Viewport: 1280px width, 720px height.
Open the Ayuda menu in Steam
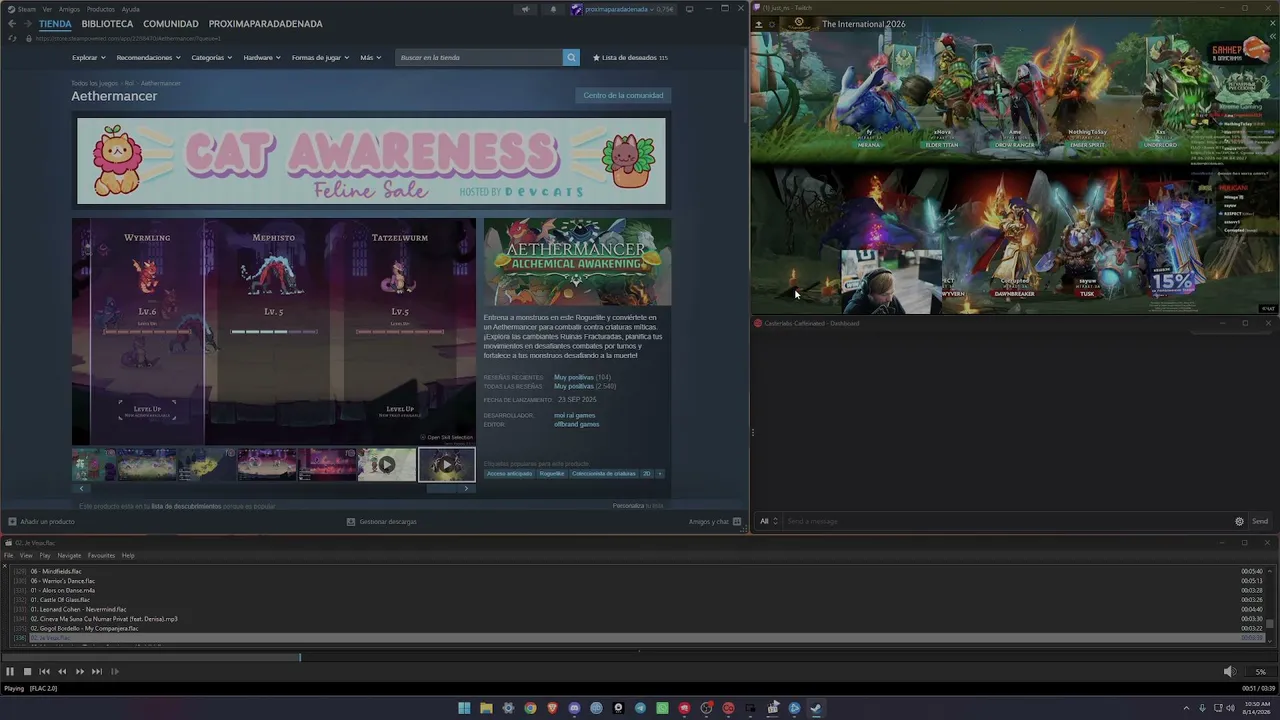(x=131, y=9)
